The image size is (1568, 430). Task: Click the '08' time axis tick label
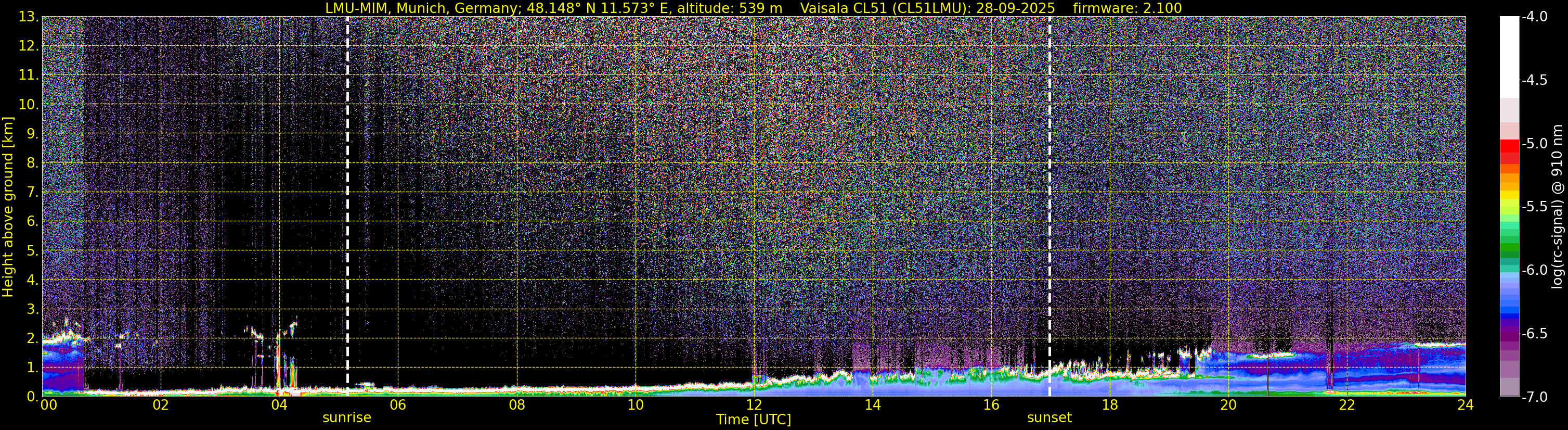(x=516, y=405)
